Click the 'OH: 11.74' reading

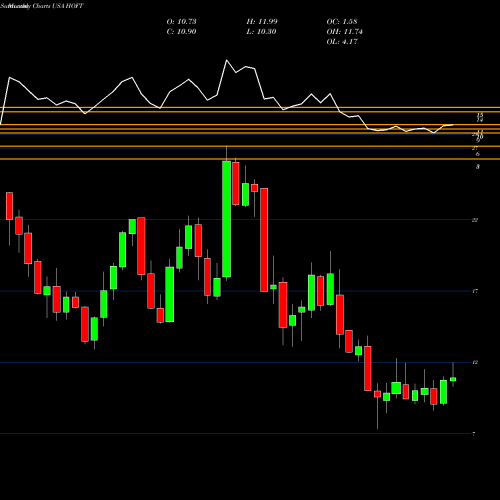[x=345, y=32]
